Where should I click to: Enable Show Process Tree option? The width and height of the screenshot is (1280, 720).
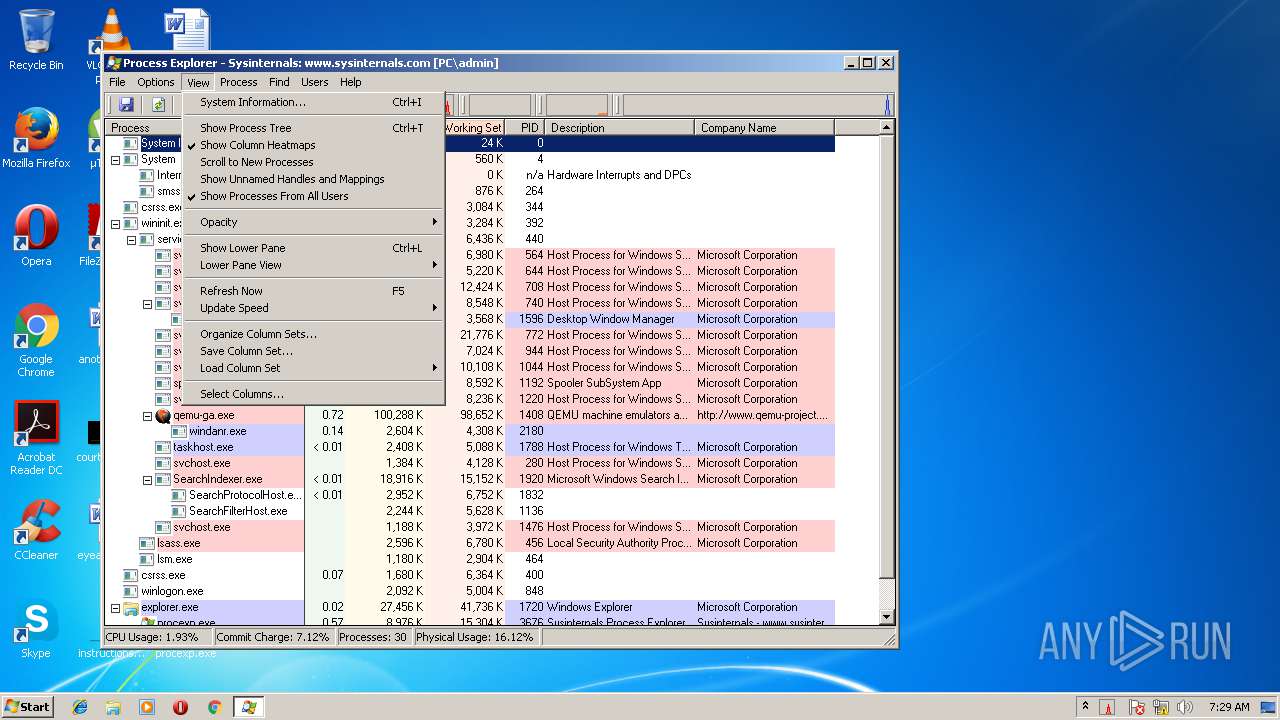[x=314, y=128]
